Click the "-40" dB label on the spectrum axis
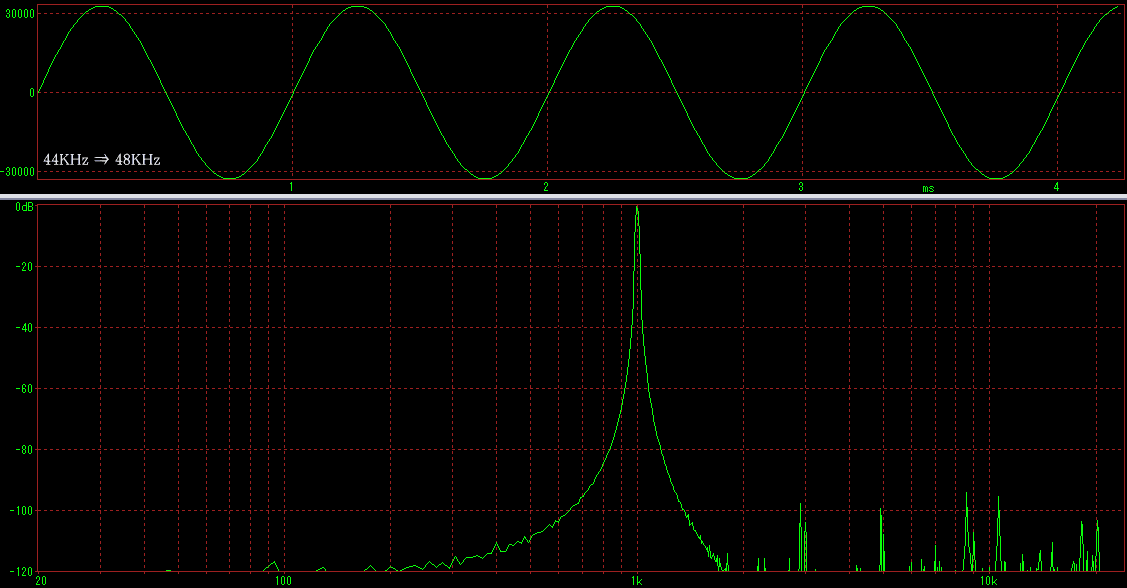The image size is (1127, 588). 24,328
